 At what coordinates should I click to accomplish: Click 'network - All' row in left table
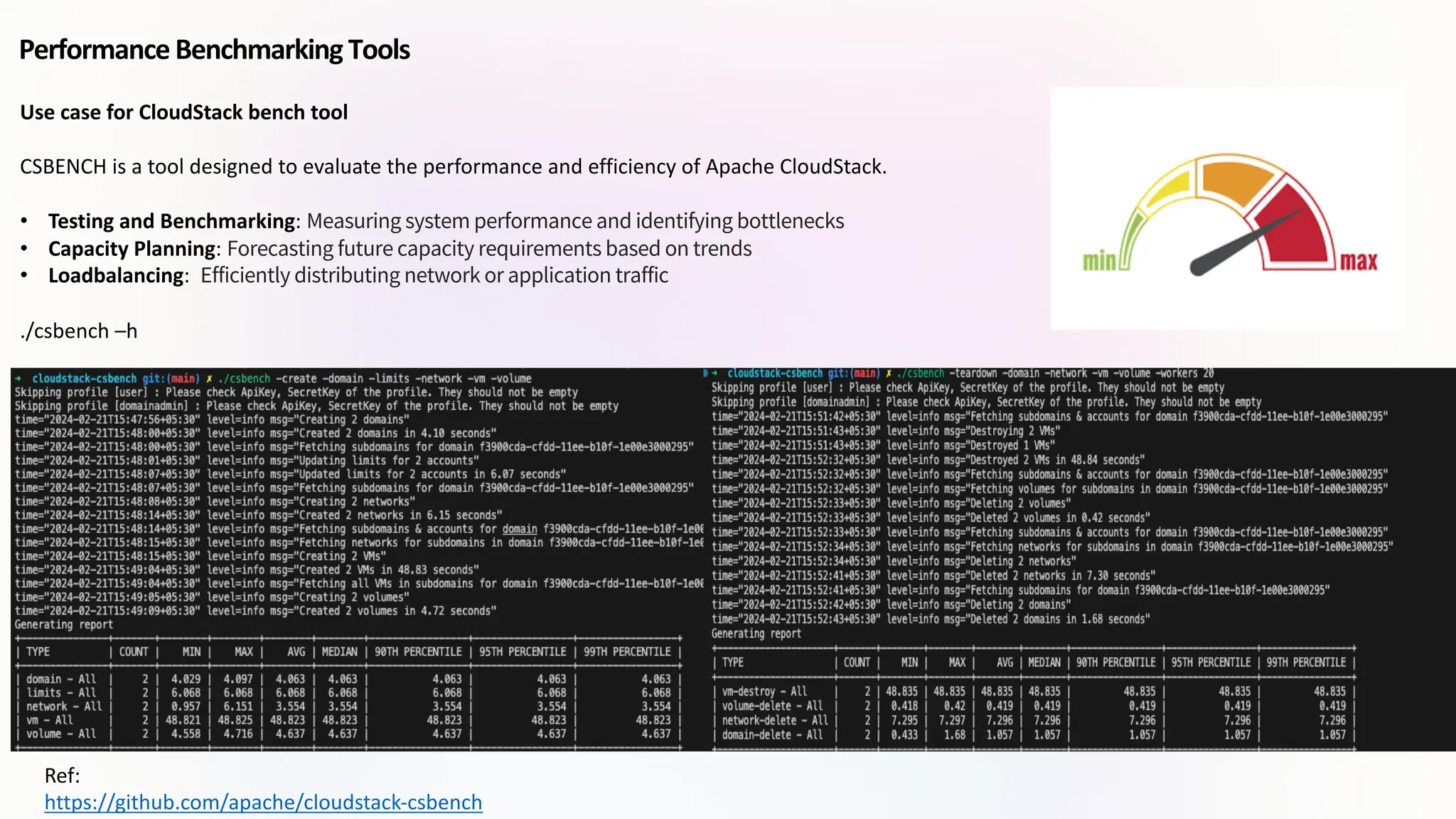pos(348,707)
